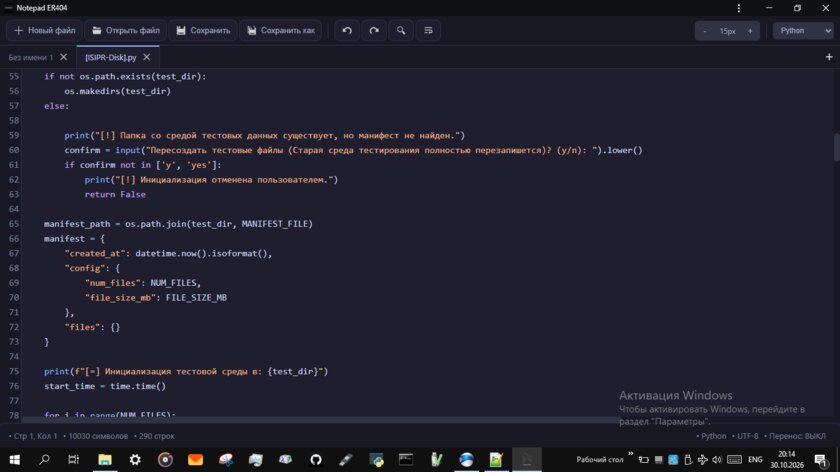
Task: Open the Python language dropdown
Action: pyautogui.click(x=803, y=31)
